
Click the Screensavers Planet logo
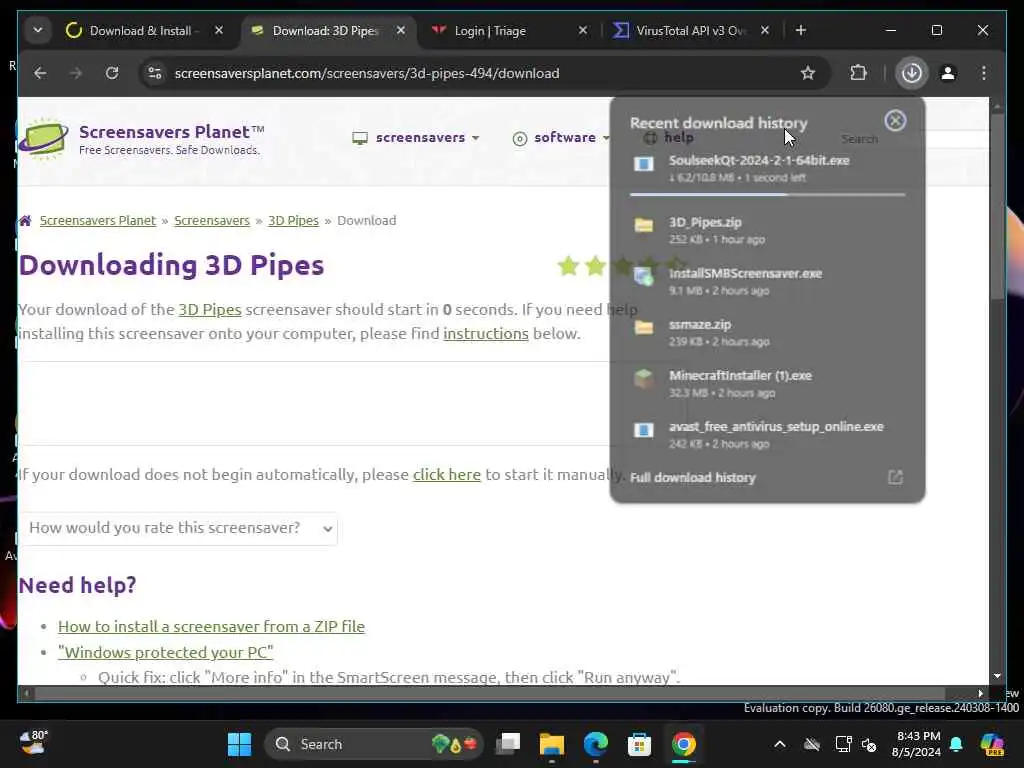point(141,138)
